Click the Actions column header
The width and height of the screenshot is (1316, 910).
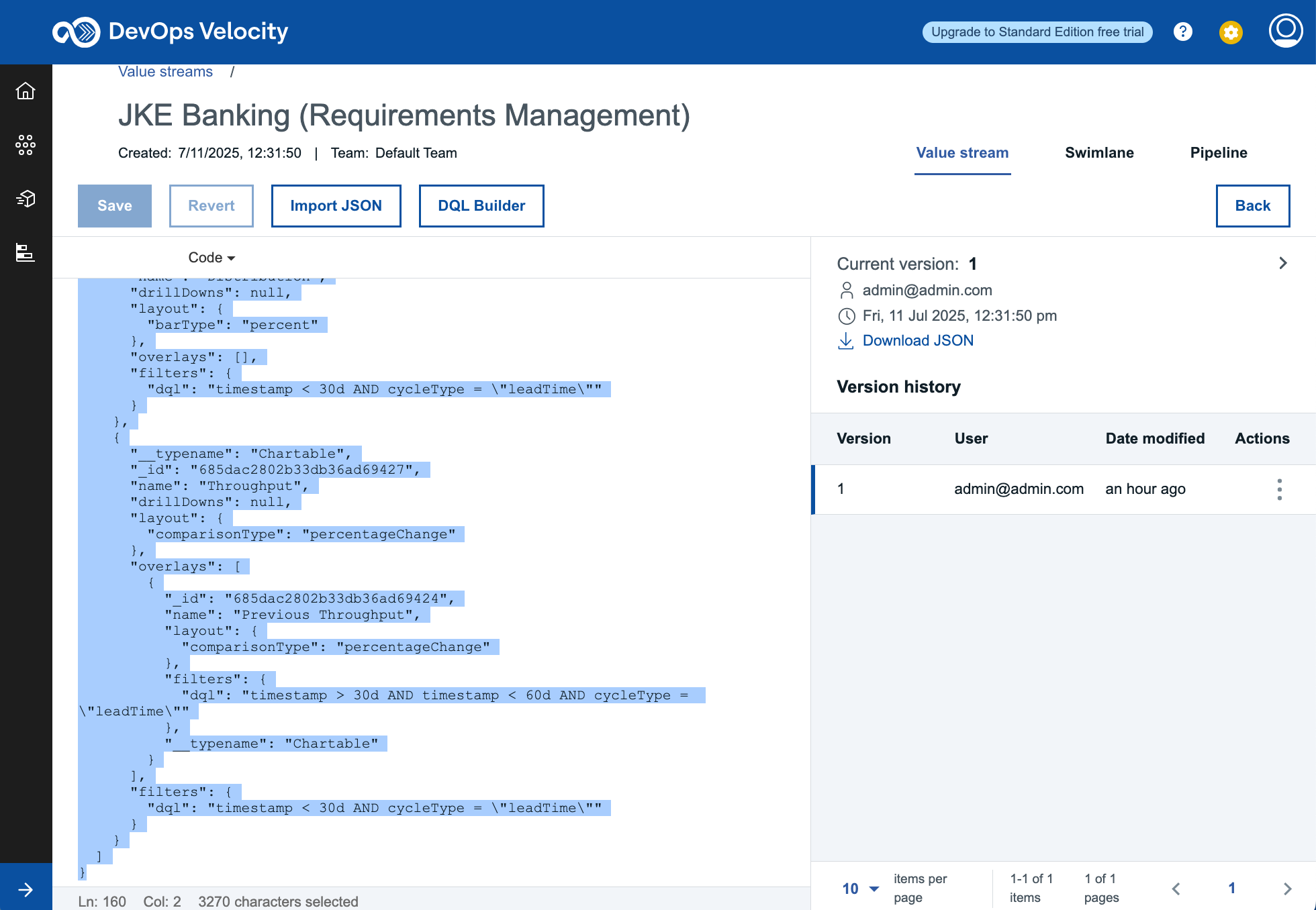pos(1262,439)
